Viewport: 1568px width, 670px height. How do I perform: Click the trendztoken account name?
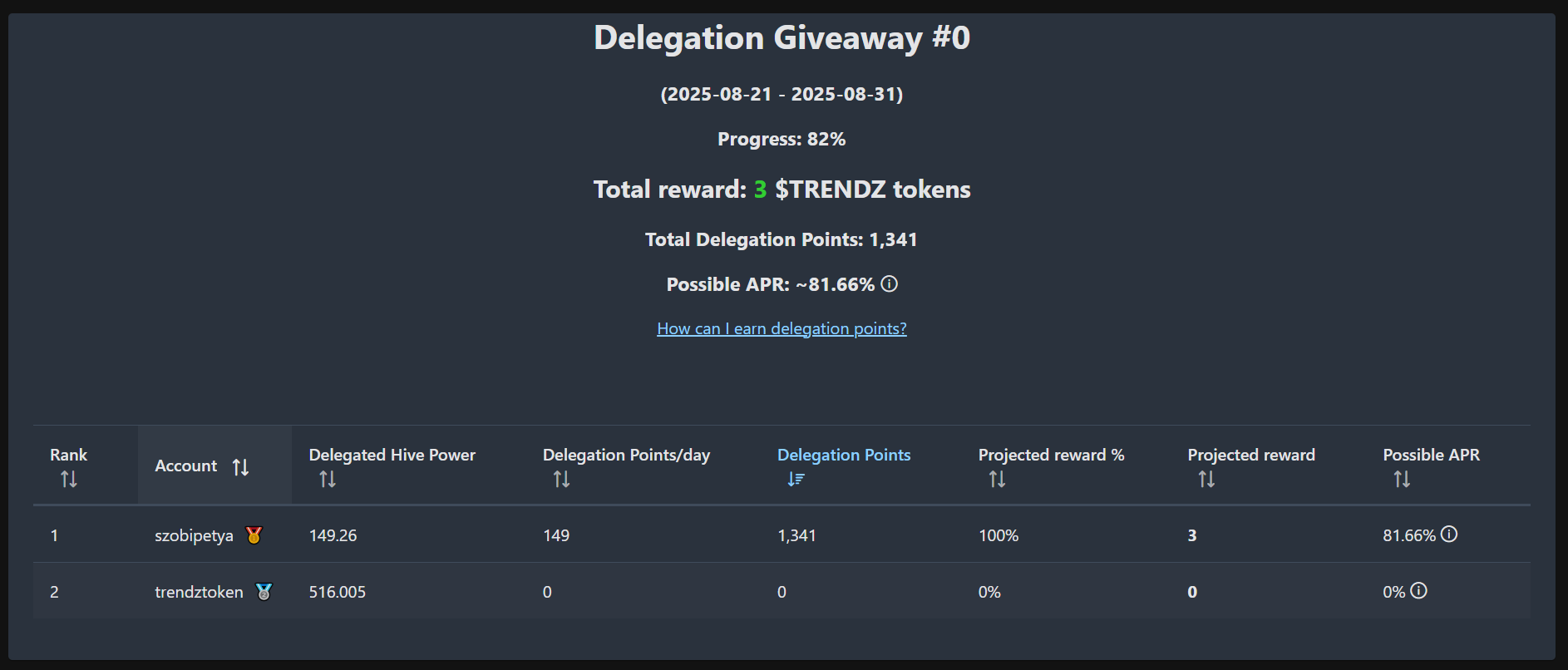coord(199,593)
